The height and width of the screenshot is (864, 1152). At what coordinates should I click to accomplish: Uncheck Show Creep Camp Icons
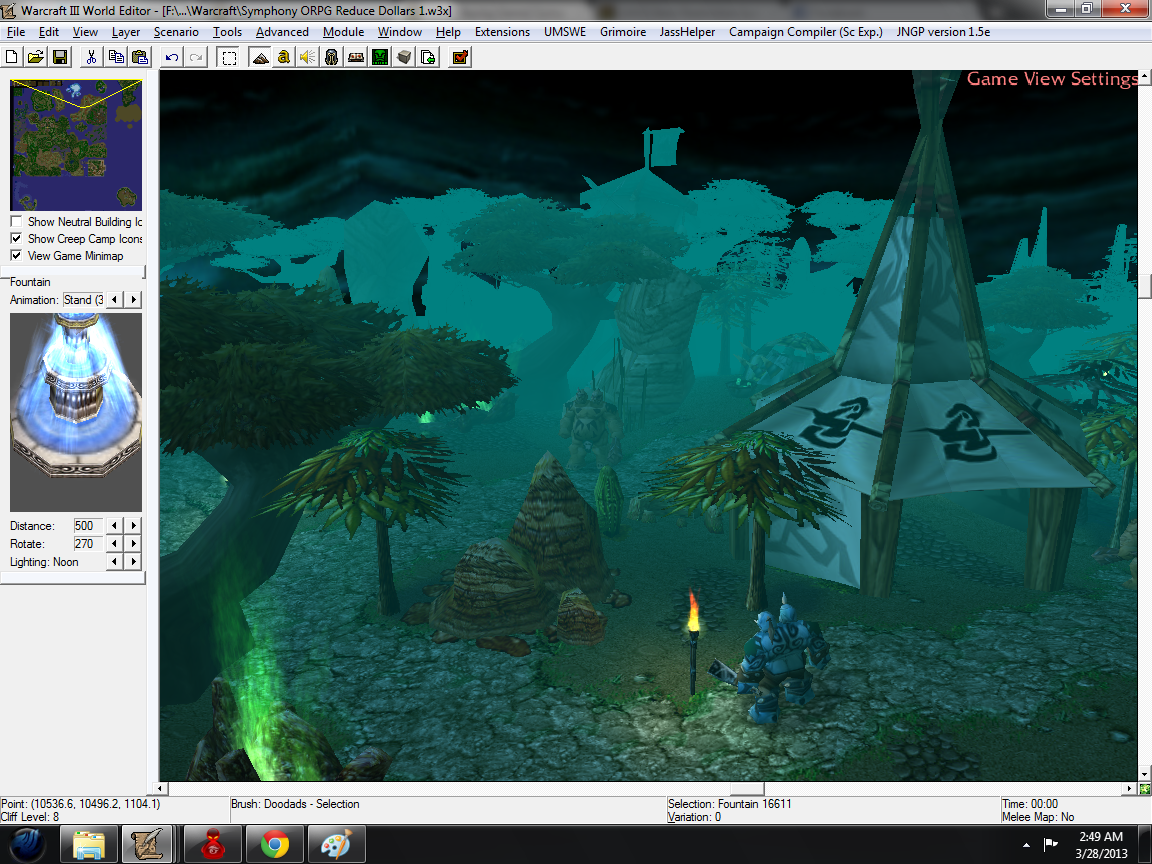[x=16, y=239]
